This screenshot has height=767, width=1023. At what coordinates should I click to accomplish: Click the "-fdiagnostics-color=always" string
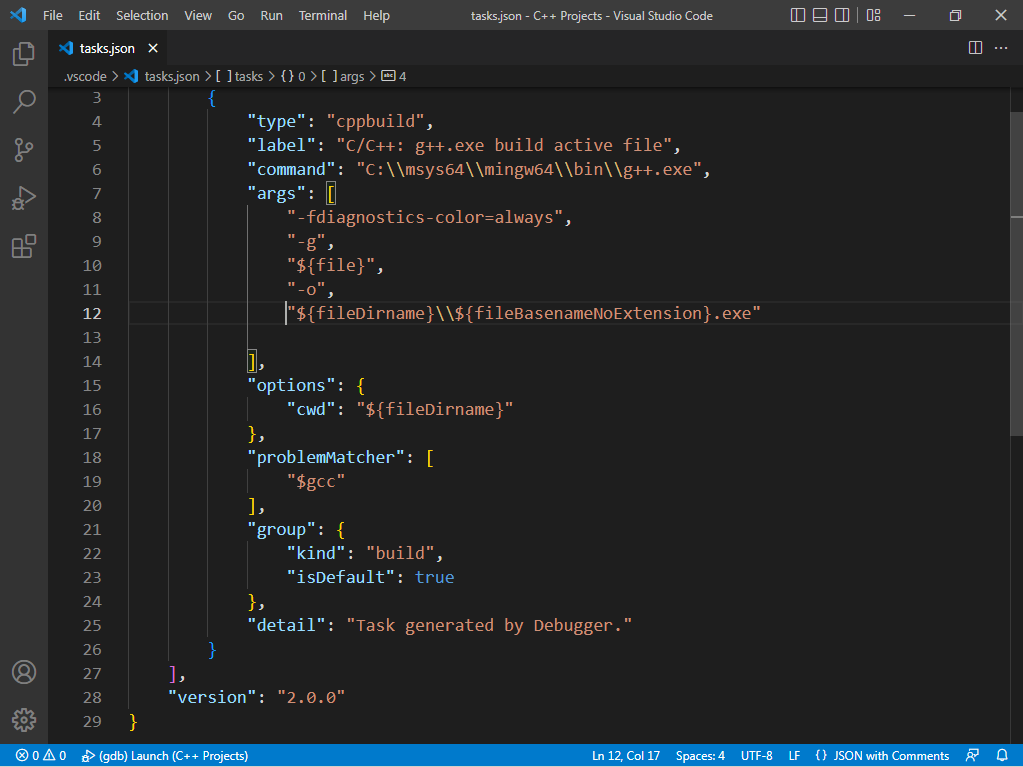[424, 217]
